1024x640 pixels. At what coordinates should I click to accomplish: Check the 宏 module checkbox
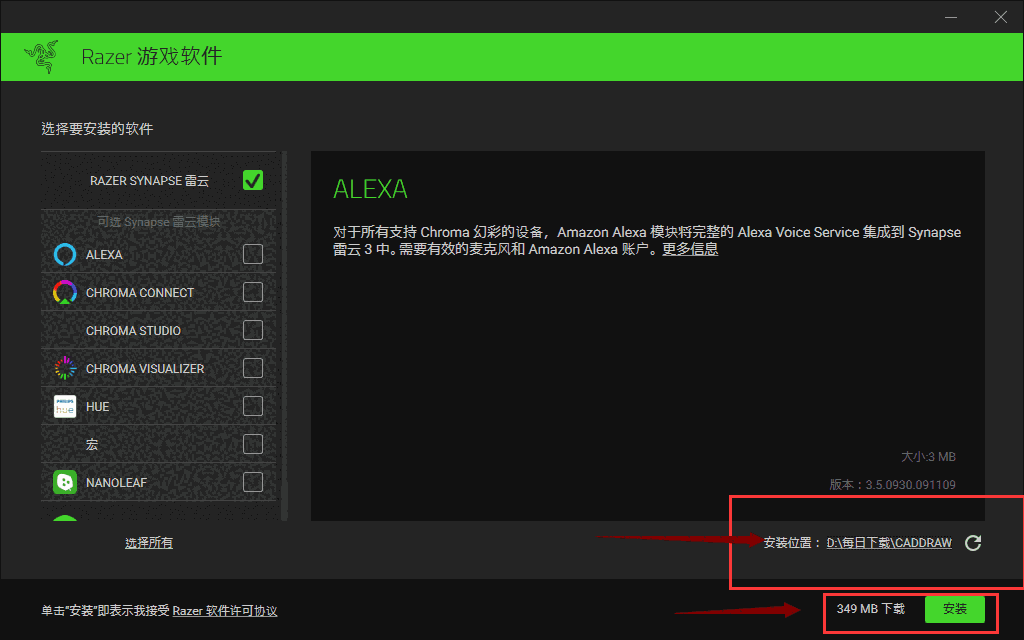pos(253,444)
